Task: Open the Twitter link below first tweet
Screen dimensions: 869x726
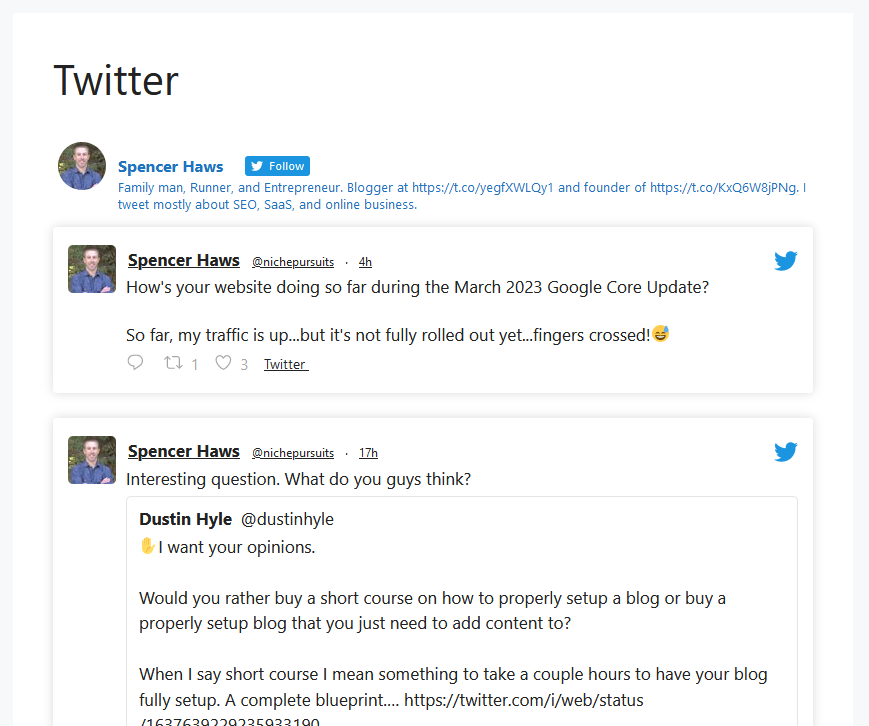Action: (286, 364)
